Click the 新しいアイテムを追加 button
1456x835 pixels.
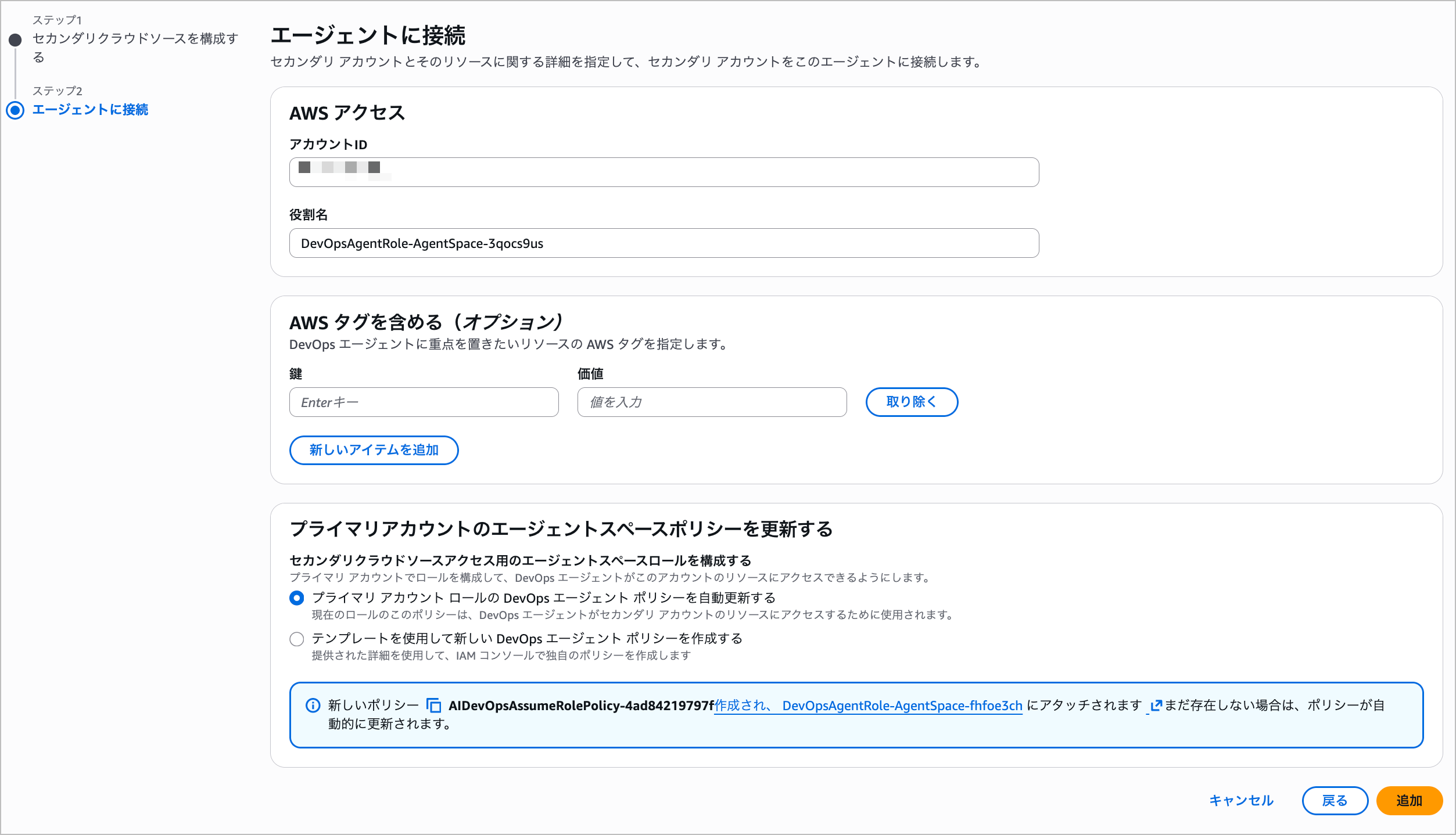pyautogui.click(x=374, y=450)
